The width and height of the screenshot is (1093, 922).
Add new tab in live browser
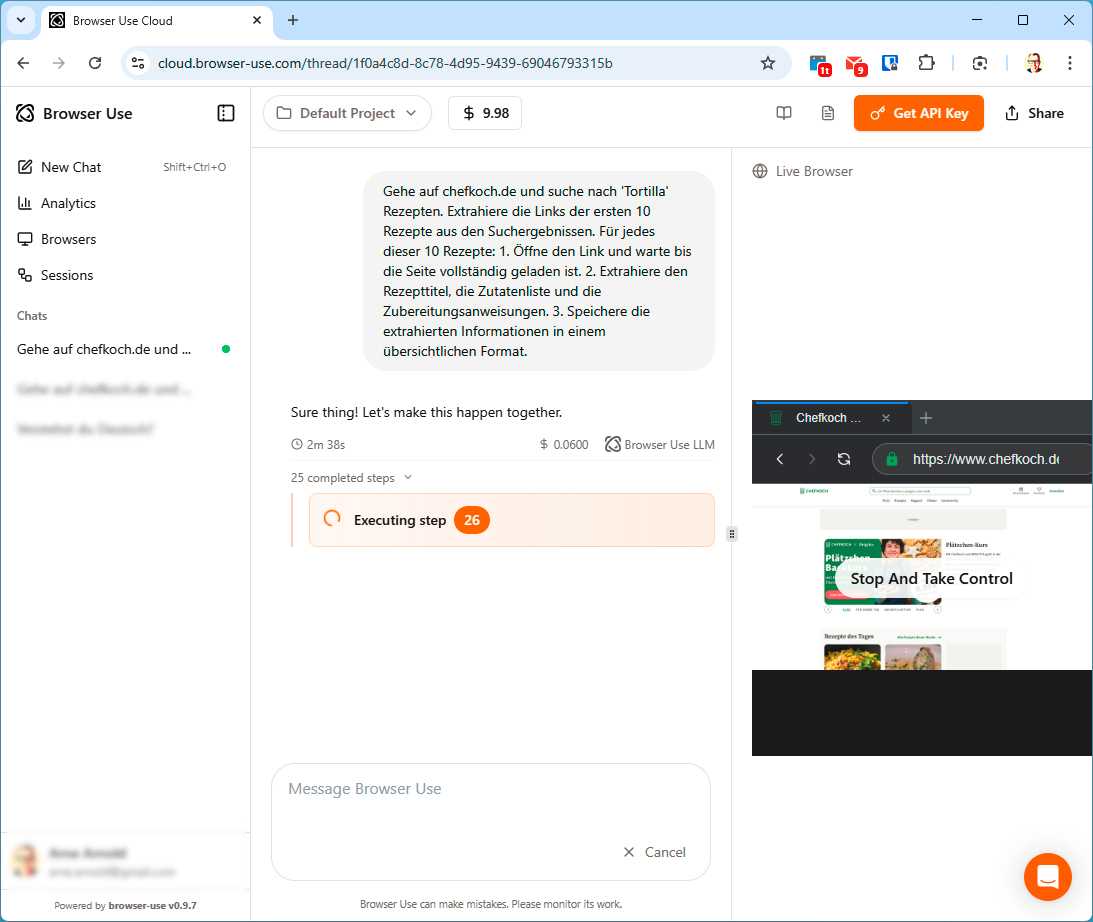(x=926, y=418)
